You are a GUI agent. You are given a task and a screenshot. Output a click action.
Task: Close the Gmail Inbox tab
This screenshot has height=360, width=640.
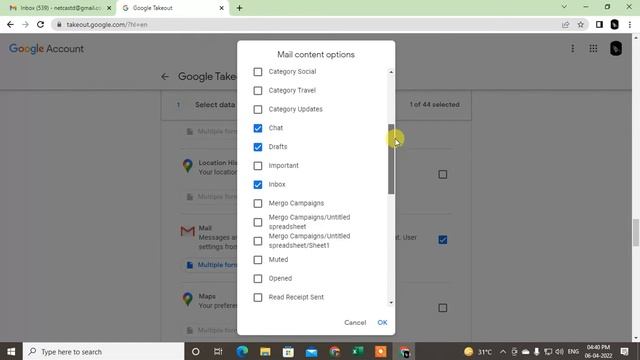coord(109,8)
